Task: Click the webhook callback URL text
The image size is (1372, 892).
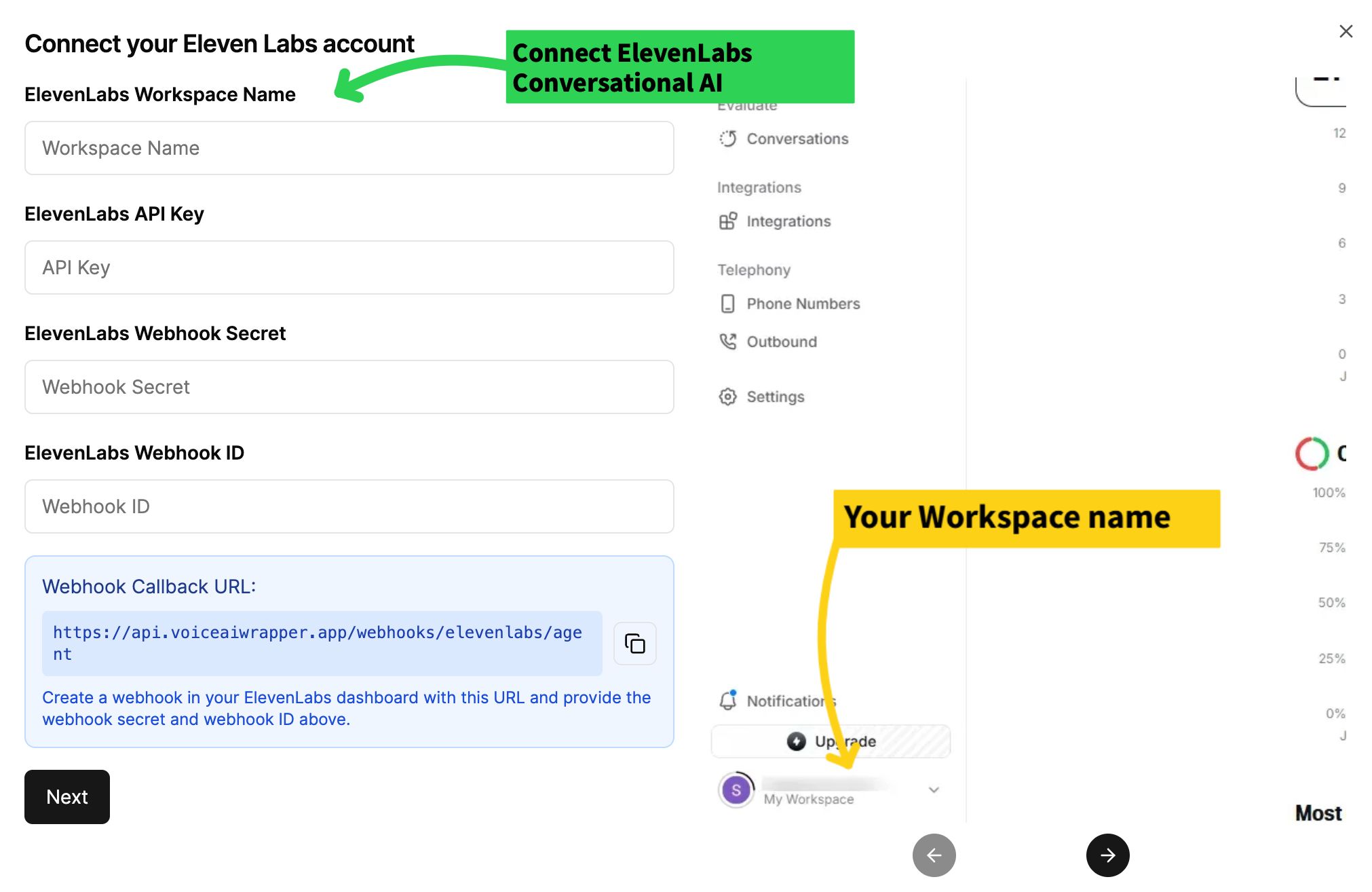Action: pyautogui.click(x=318, y=643)
